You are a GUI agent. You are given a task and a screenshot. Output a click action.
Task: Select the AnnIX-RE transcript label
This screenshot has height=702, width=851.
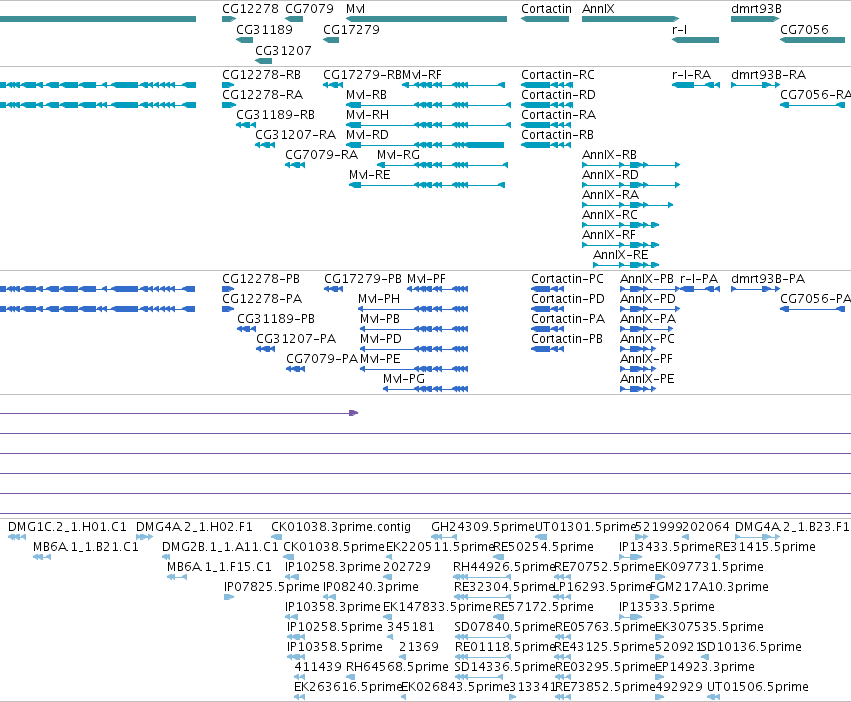coord(620,255)
